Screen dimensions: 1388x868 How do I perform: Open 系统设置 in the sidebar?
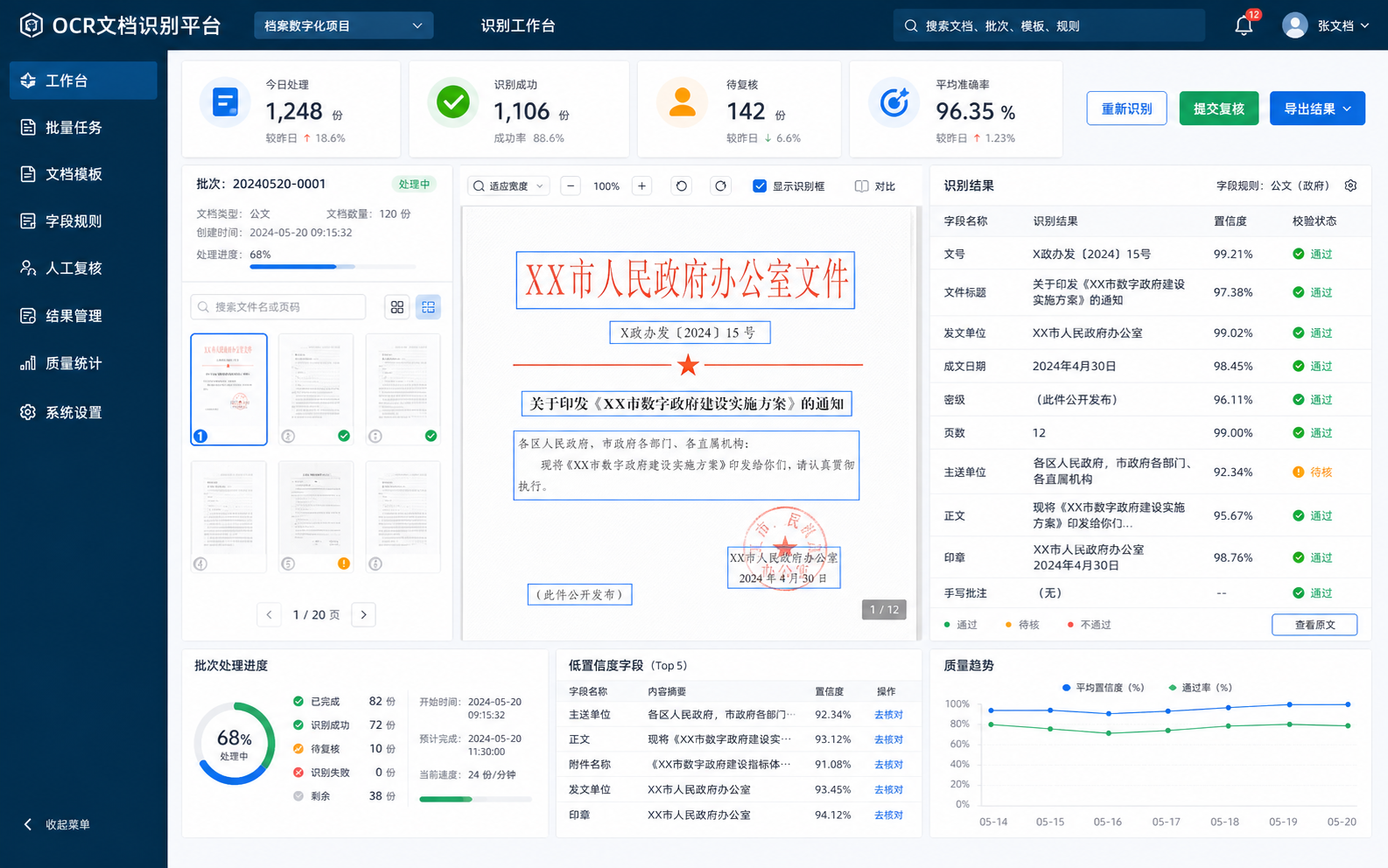83,412
